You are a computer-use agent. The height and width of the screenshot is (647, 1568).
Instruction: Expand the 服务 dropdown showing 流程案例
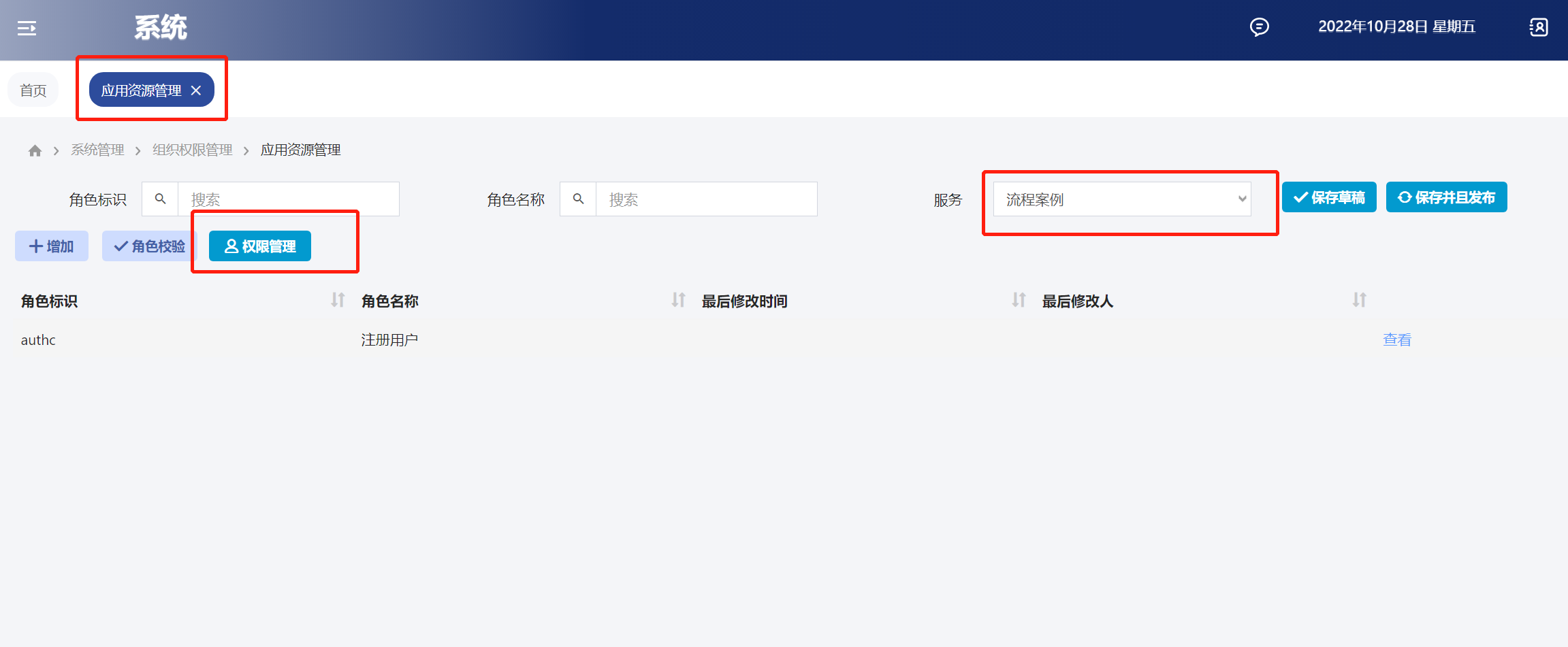pyautogui.click(x=1121, y=199)
